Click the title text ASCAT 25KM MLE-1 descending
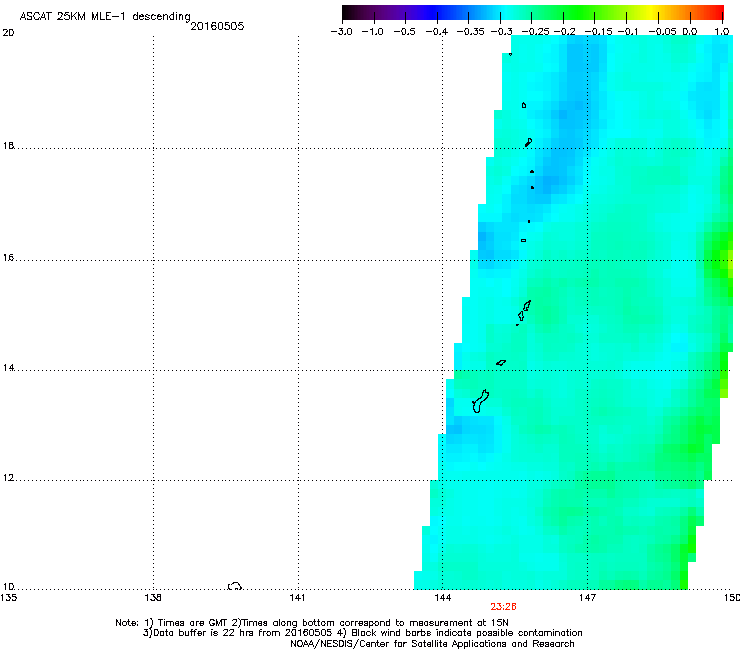The width and height of the screenshot is (740, 650). pyautogui.click(x=105, y=17)
